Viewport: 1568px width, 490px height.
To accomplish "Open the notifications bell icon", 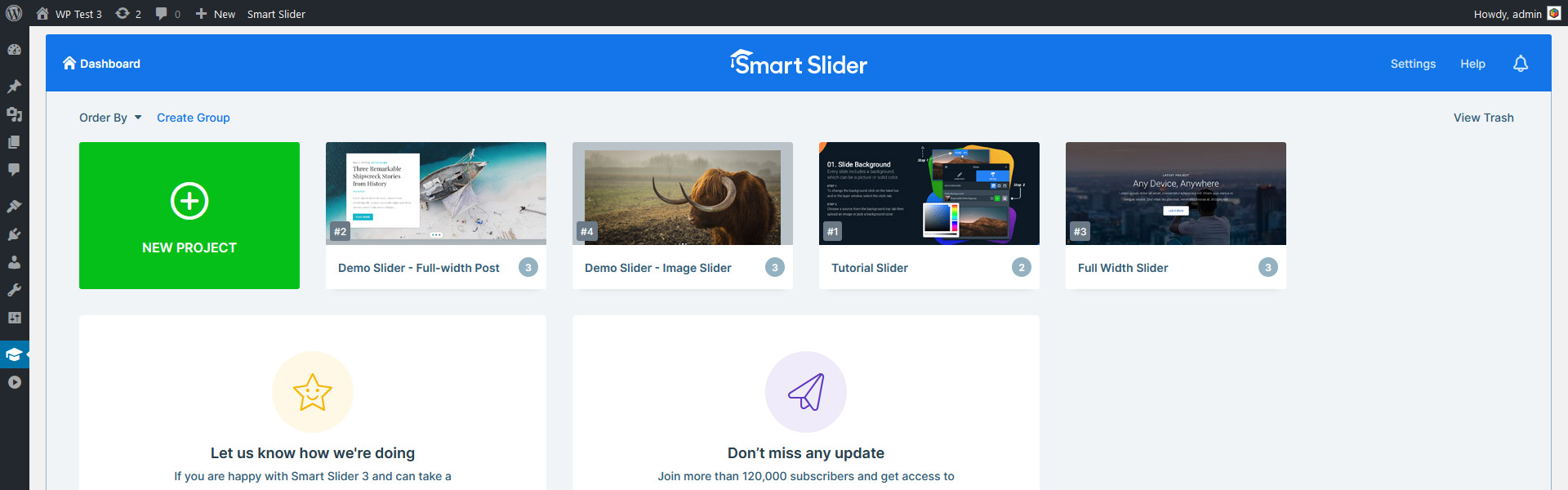I will (1520, 64).
